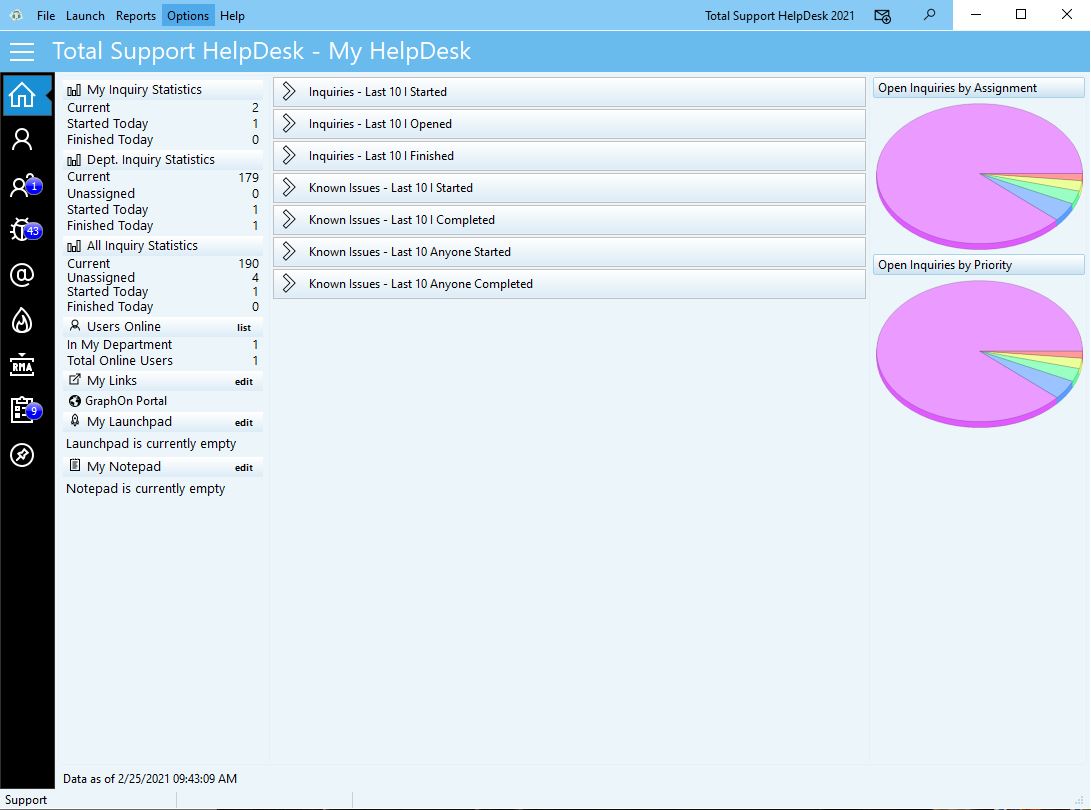This screenshot has width=1091, height=810.
Task: Open the single user sidebar icon
Action: (x=22, y=140)
